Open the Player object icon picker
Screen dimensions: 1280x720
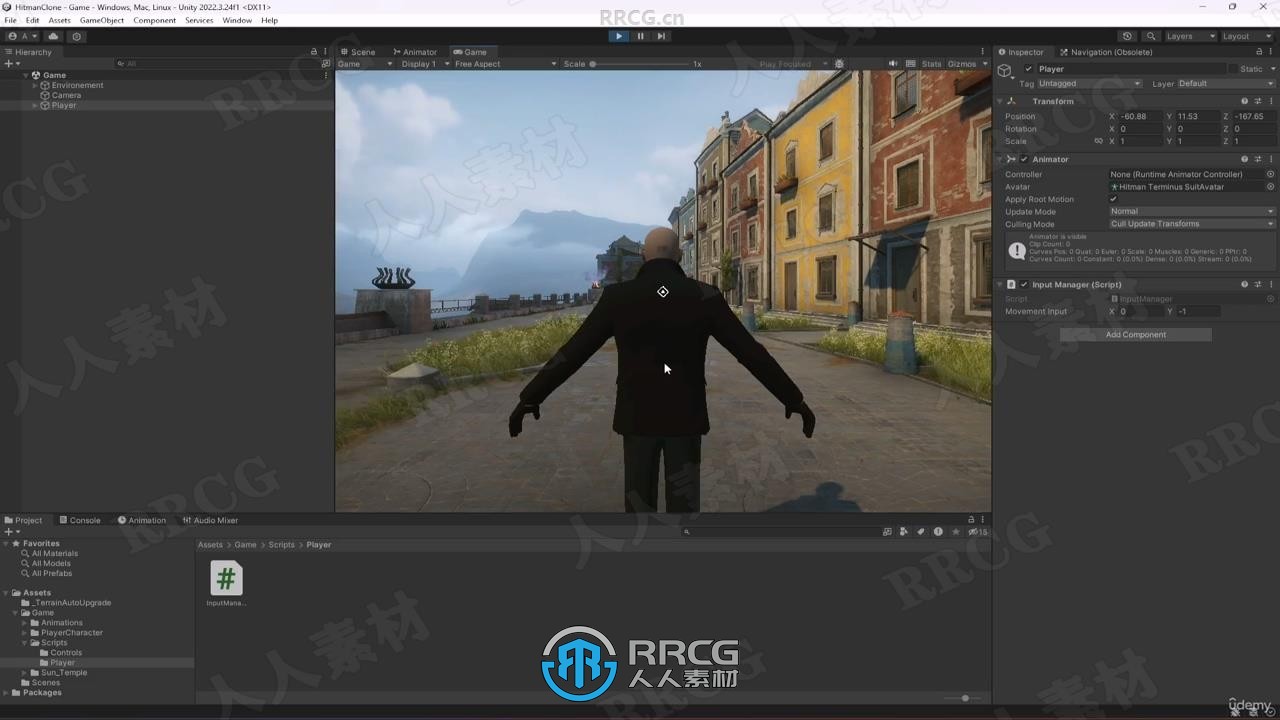1005,70
